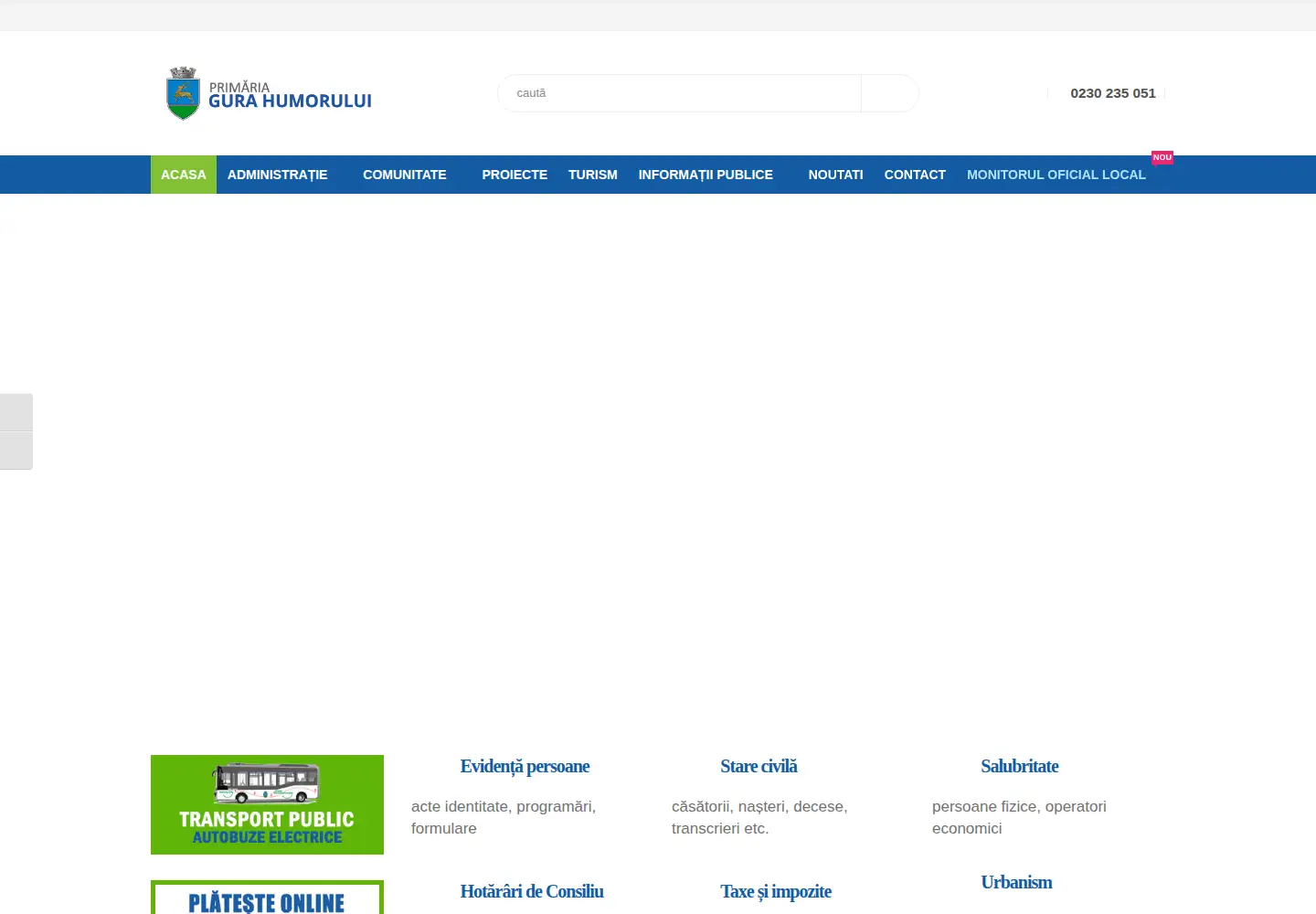This screenshot has width=1316, height=914.
Task: Open the Urbanism link
Action: point(1016,882)
